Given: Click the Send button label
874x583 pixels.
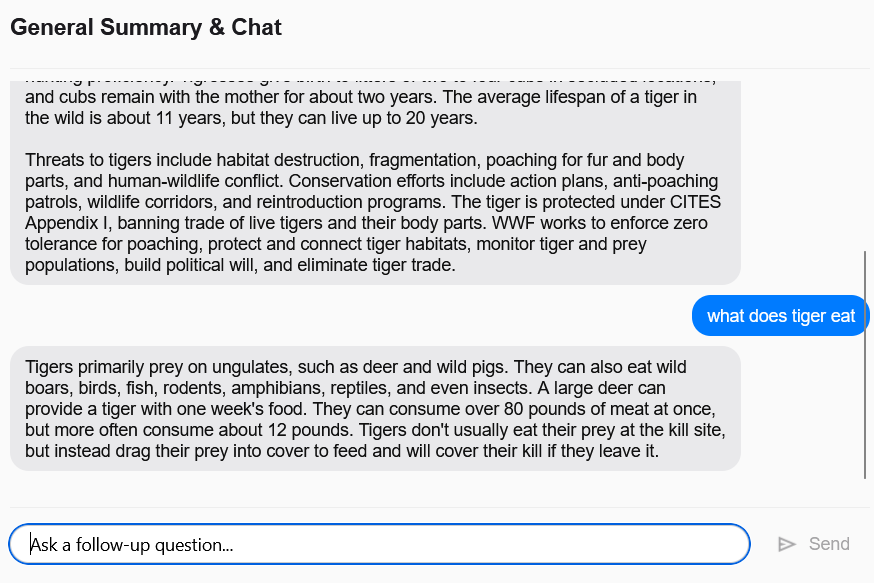Looking at the screenshot, I should point(829,544).
